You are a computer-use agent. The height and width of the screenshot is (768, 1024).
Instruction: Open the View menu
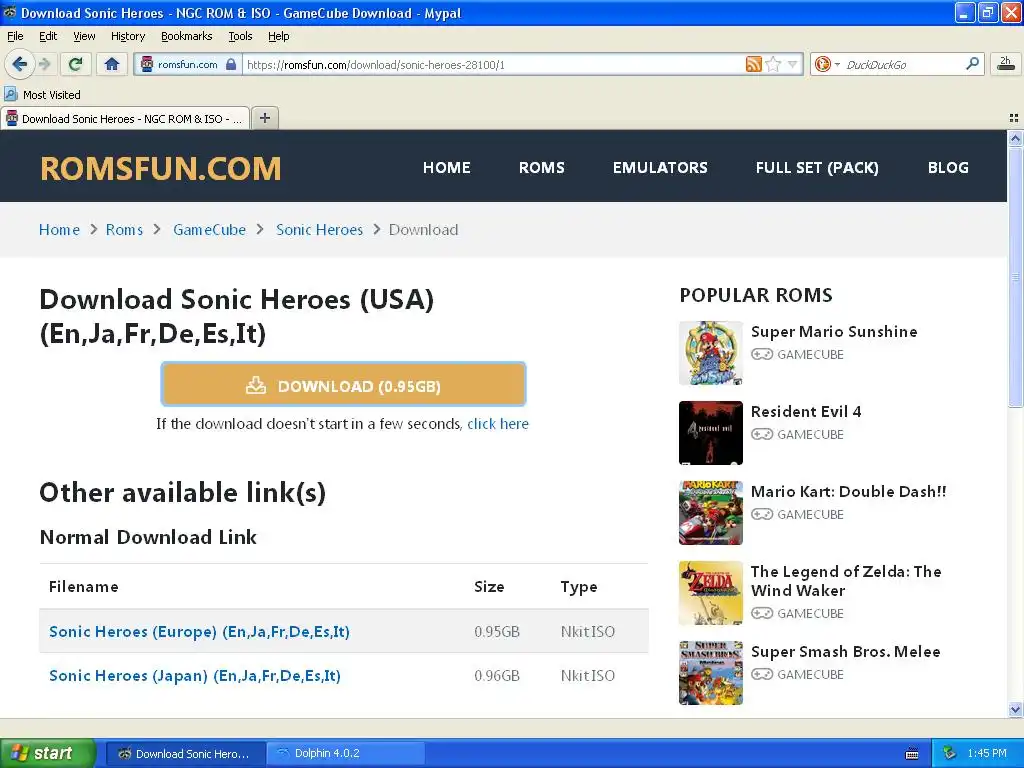click(84, 36)
